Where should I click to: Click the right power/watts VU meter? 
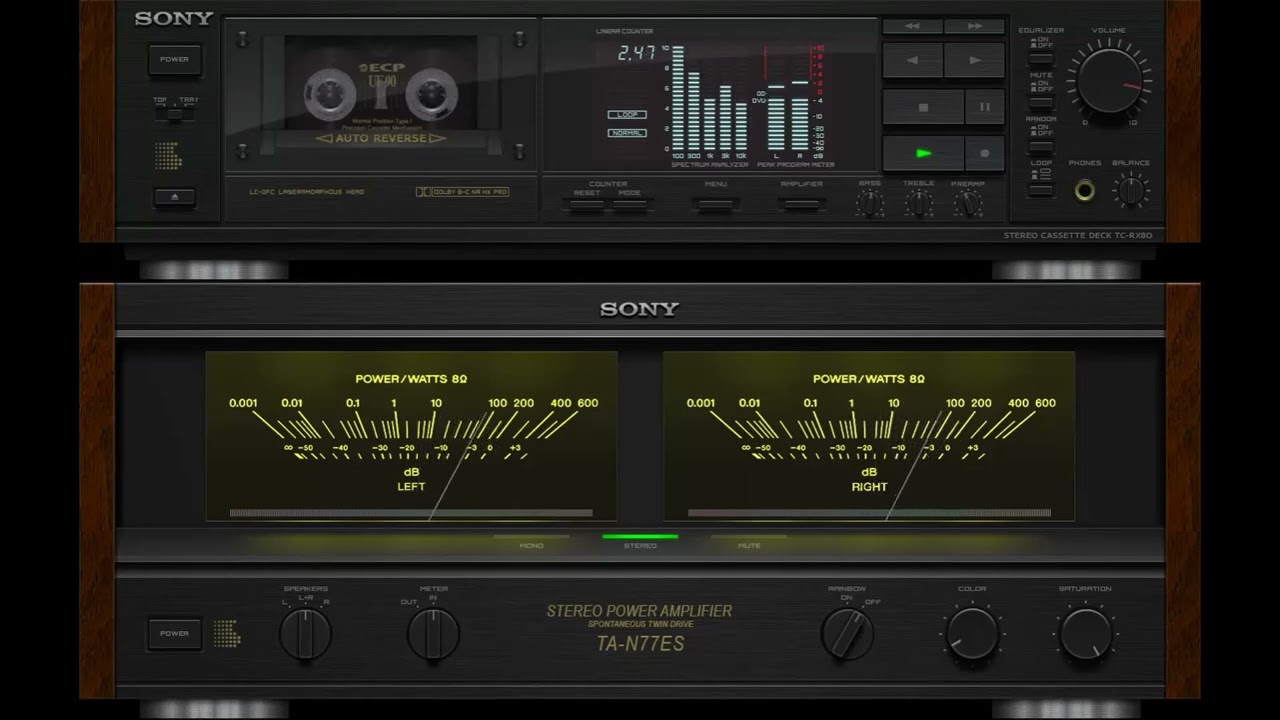click(x=869, y=436)
